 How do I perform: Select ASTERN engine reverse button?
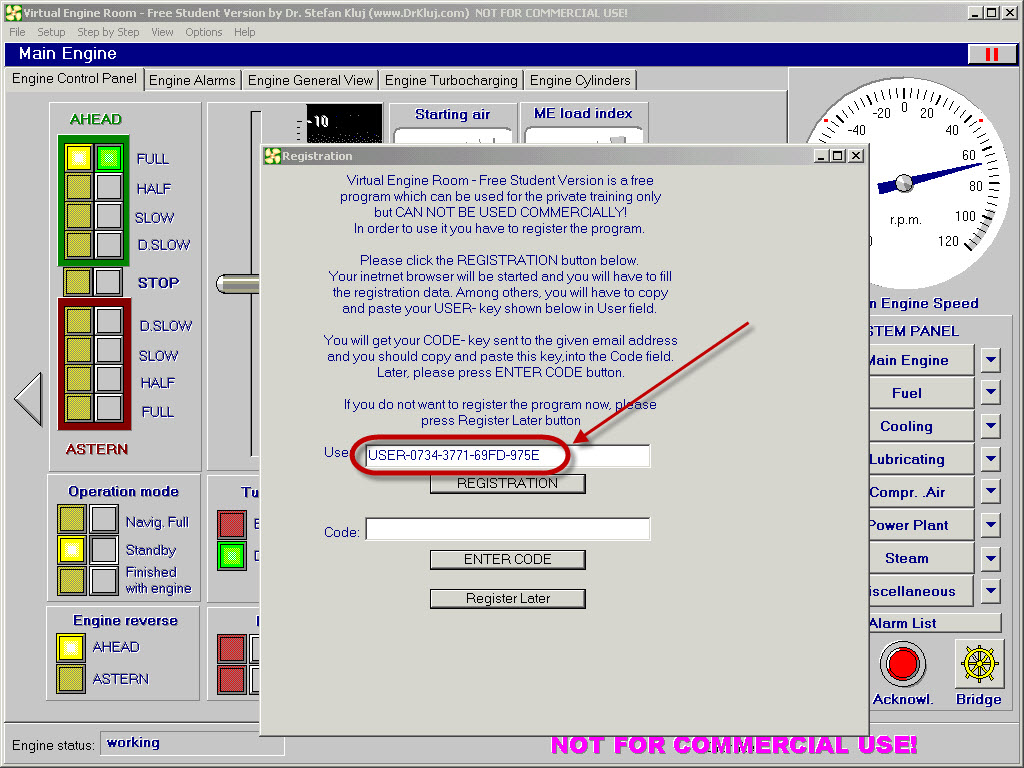pyautogui.click(x=72, y=679)
